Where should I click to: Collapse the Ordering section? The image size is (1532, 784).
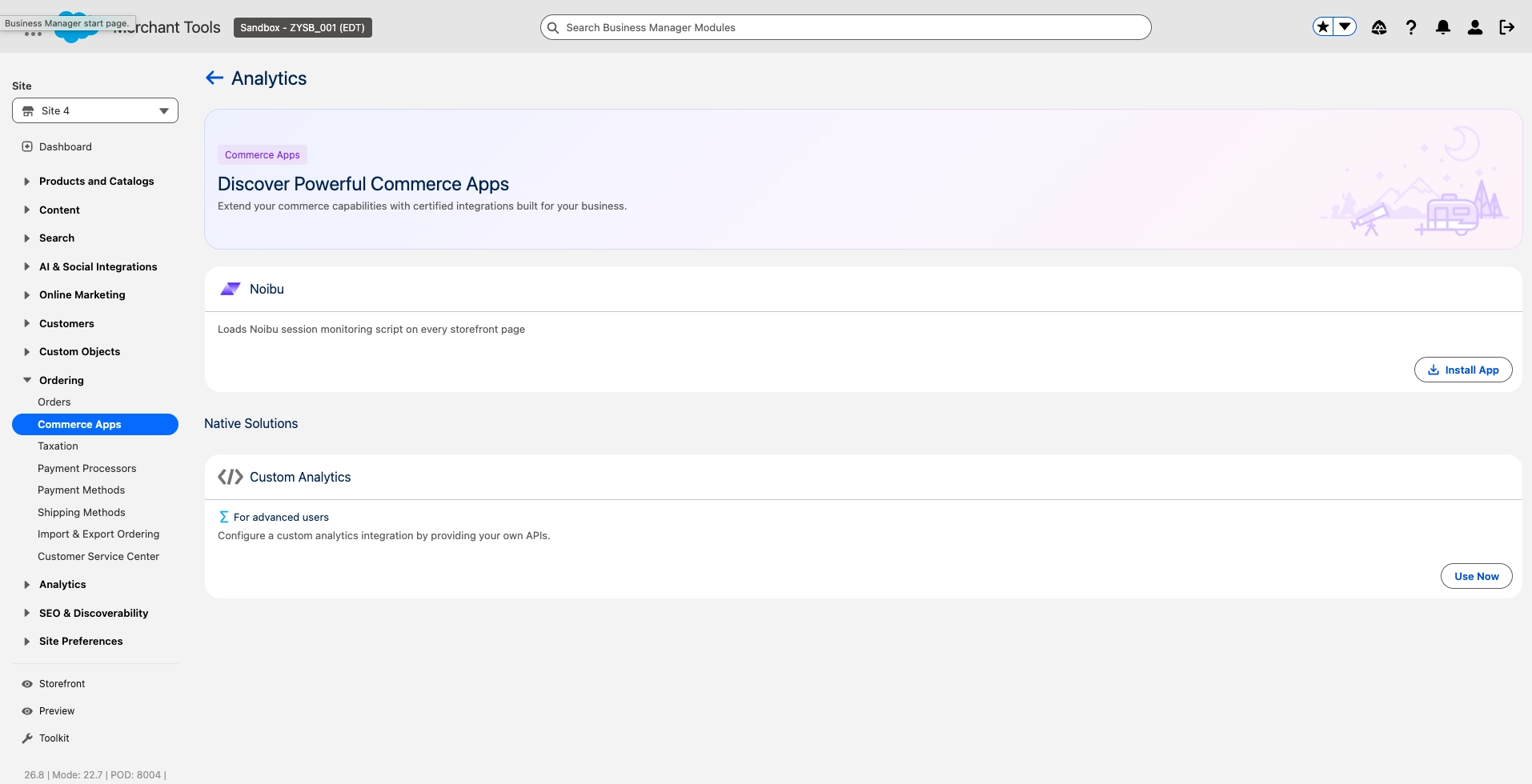[x=61, y=380]
